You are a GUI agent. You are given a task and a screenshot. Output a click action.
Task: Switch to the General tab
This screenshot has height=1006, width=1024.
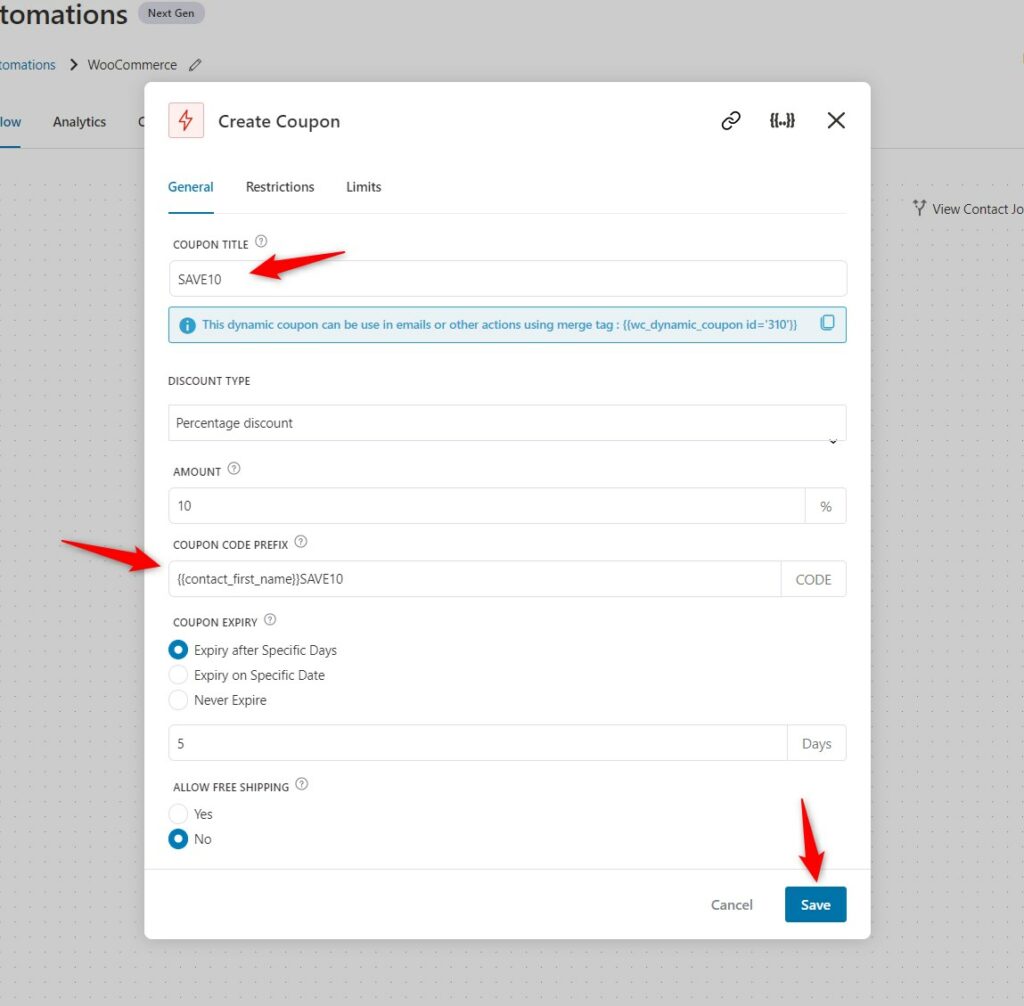(191, 187)
